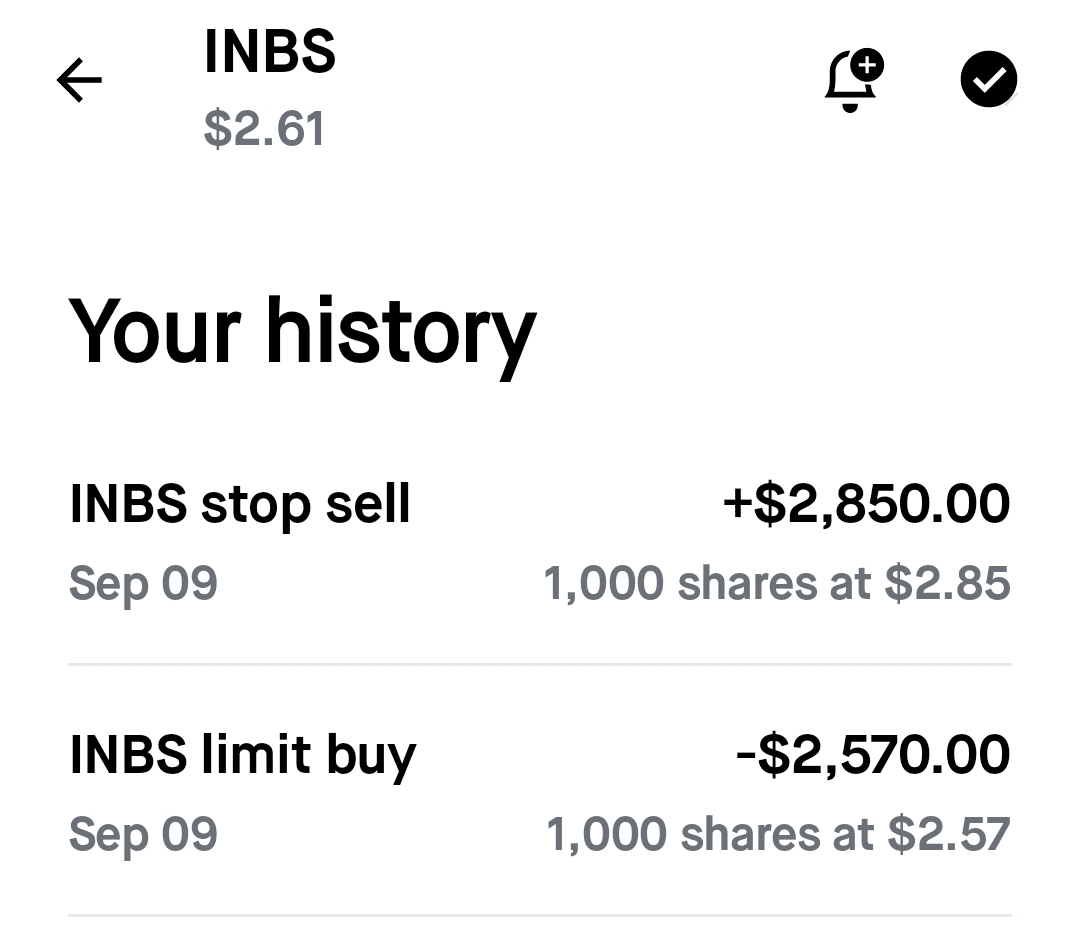
Task: Click the divider below stop sell row
Action: pos(540,664)
